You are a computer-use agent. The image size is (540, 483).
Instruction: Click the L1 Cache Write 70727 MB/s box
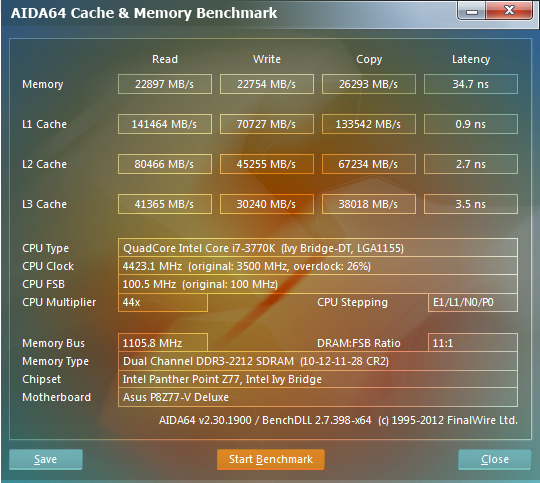point(267,124)
